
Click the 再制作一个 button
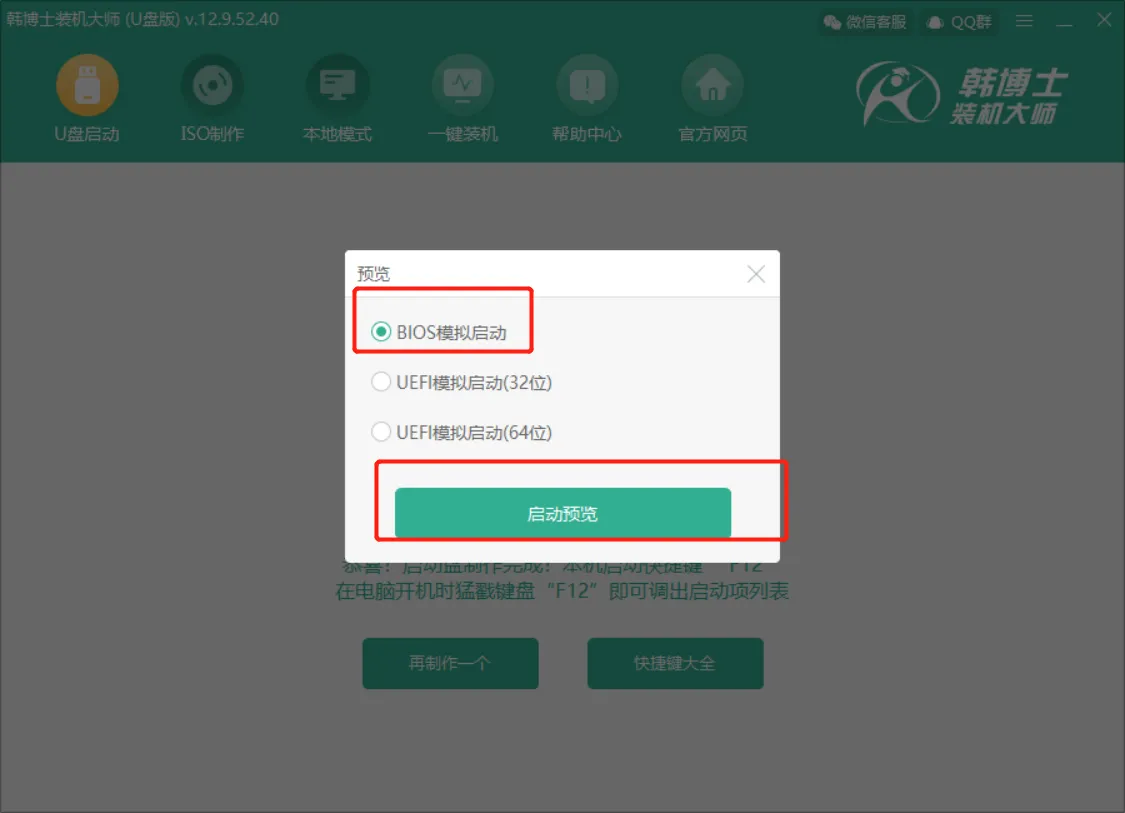pos(450,663)
